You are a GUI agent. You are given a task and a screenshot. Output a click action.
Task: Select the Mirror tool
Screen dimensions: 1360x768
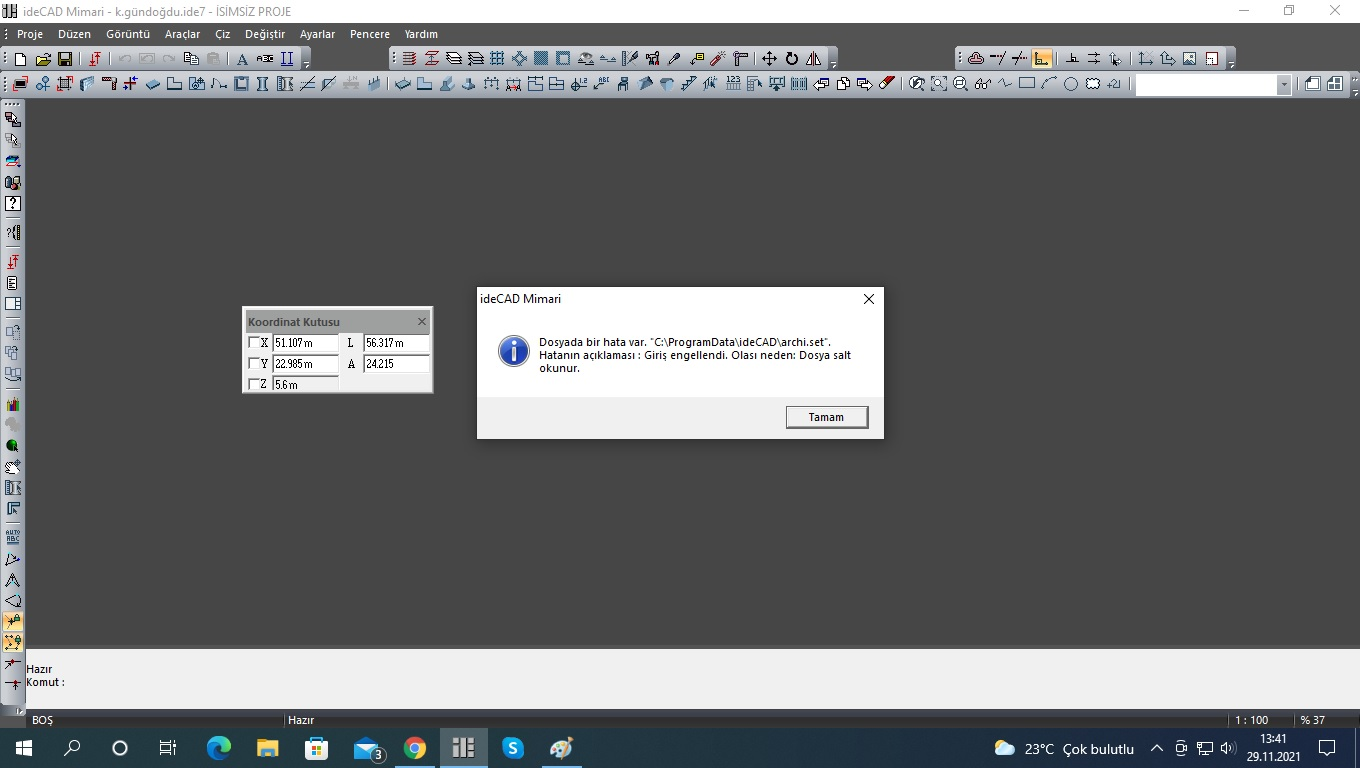point(814,59)
